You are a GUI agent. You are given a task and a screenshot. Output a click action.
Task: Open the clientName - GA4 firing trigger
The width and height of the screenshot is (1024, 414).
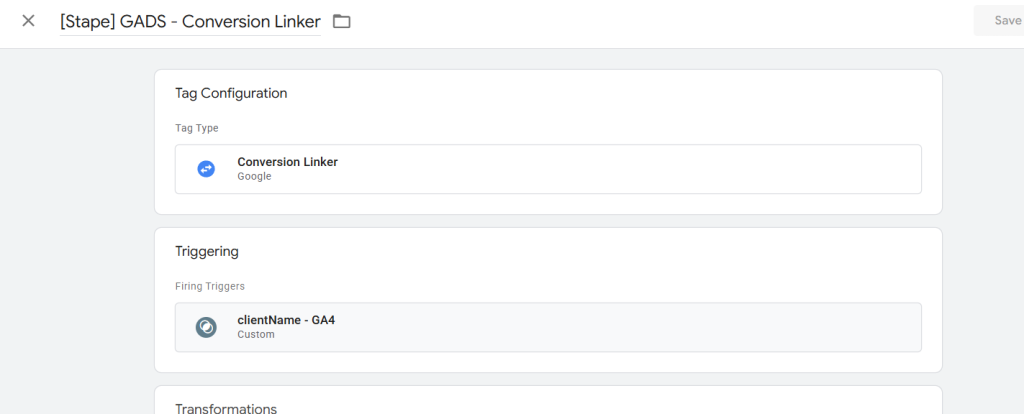coord(286,320)
